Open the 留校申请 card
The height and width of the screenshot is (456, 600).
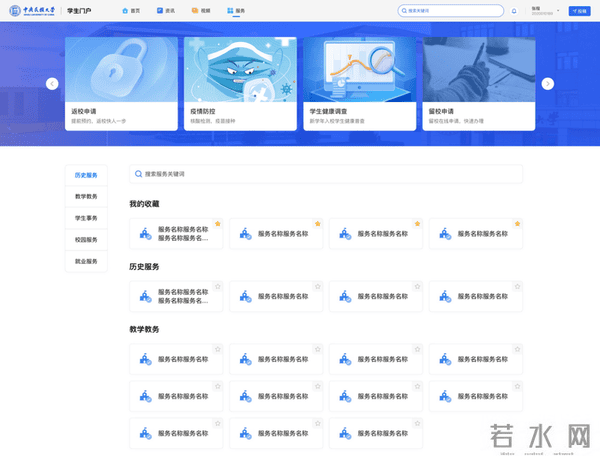click(x=479, y=84)
